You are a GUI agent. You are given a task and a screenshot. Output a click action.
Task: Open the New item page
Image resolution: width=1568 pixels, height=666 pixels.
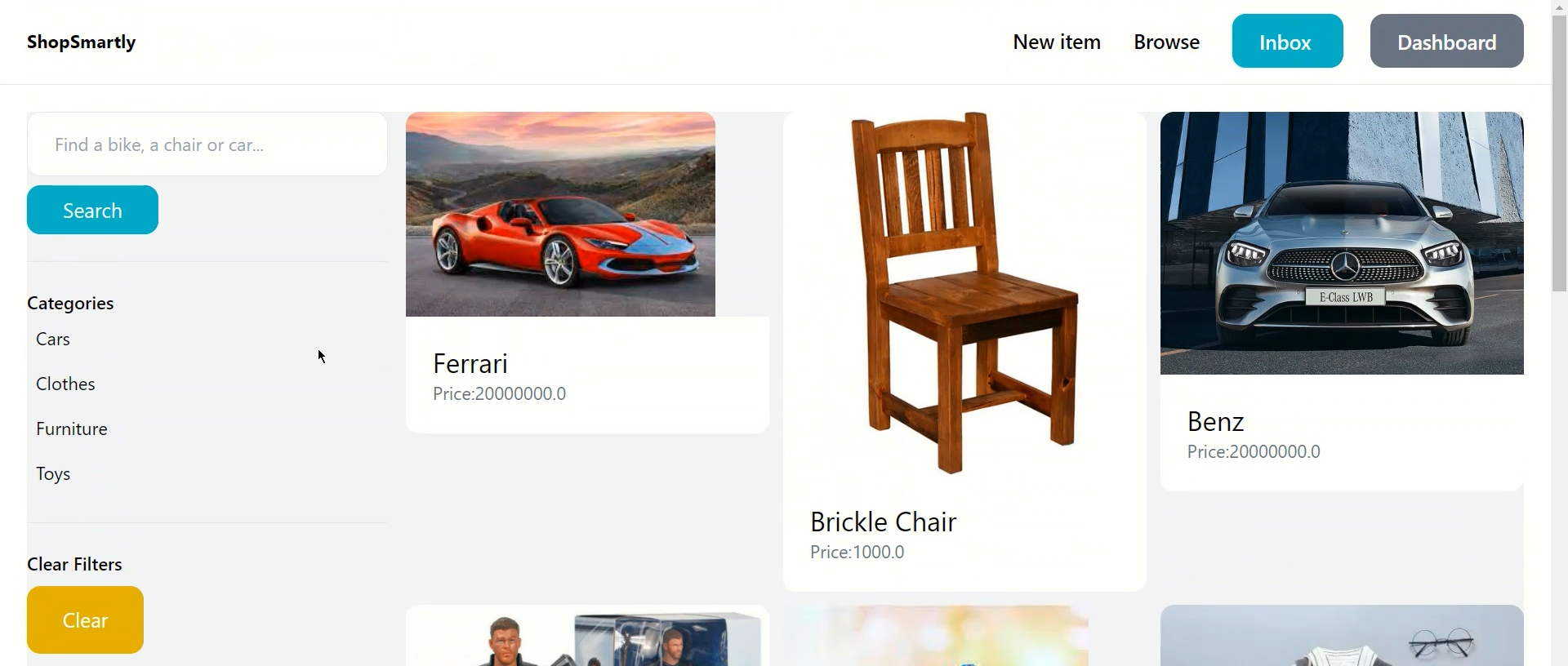point(1057,42)
